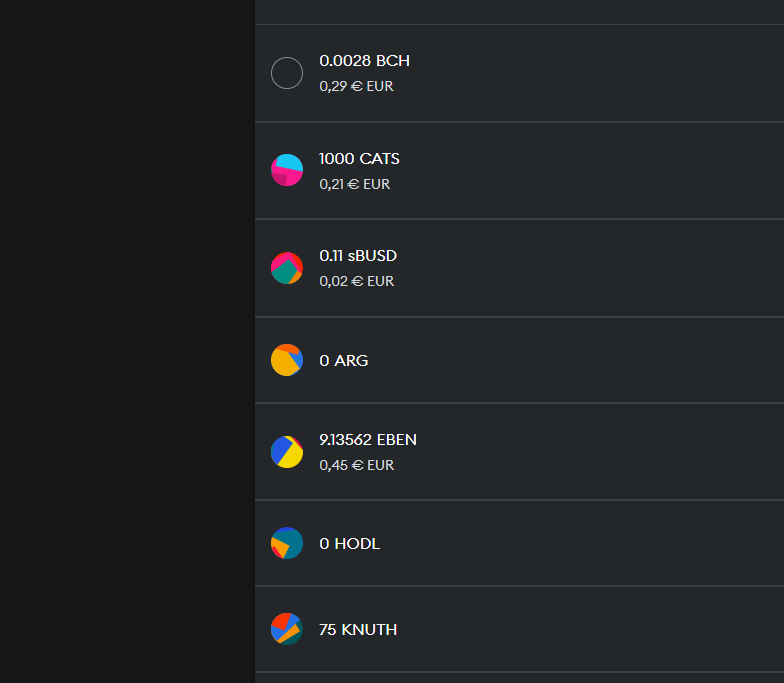This screenshot has width=784, height=683.
Task: Click the empty circle icon for BCH
Action: [x=286, y=73]
